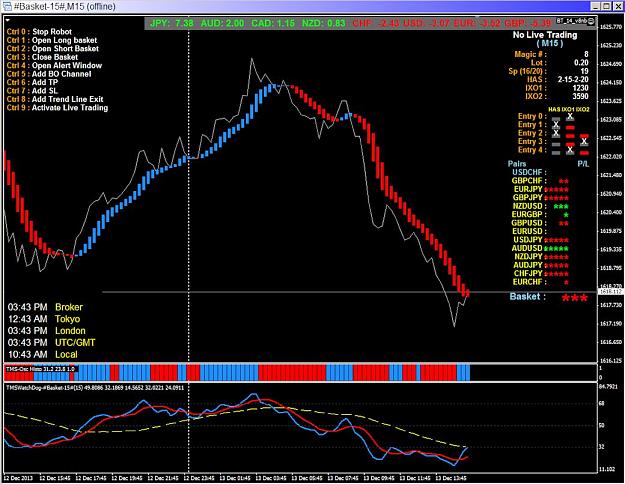Click 'Ctrl 5 : Add BO Channel' label
The height and width of the screenshot is (484, 625).
point(49,74)
